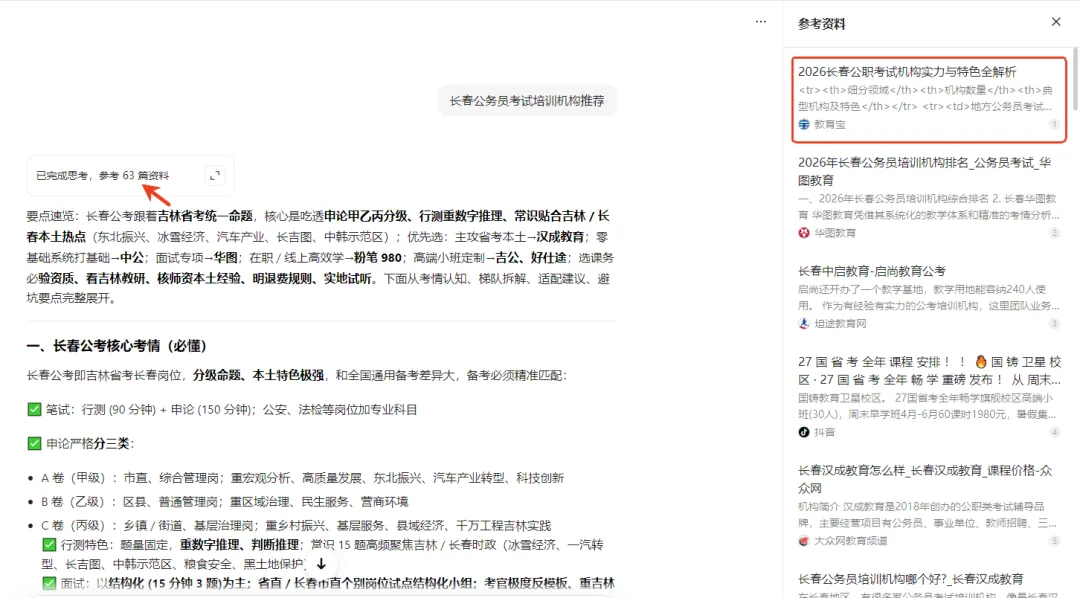This screenshot has width=1080, height=598.
Task: Click the 抖音 source icon
Action: pos(804,433)
